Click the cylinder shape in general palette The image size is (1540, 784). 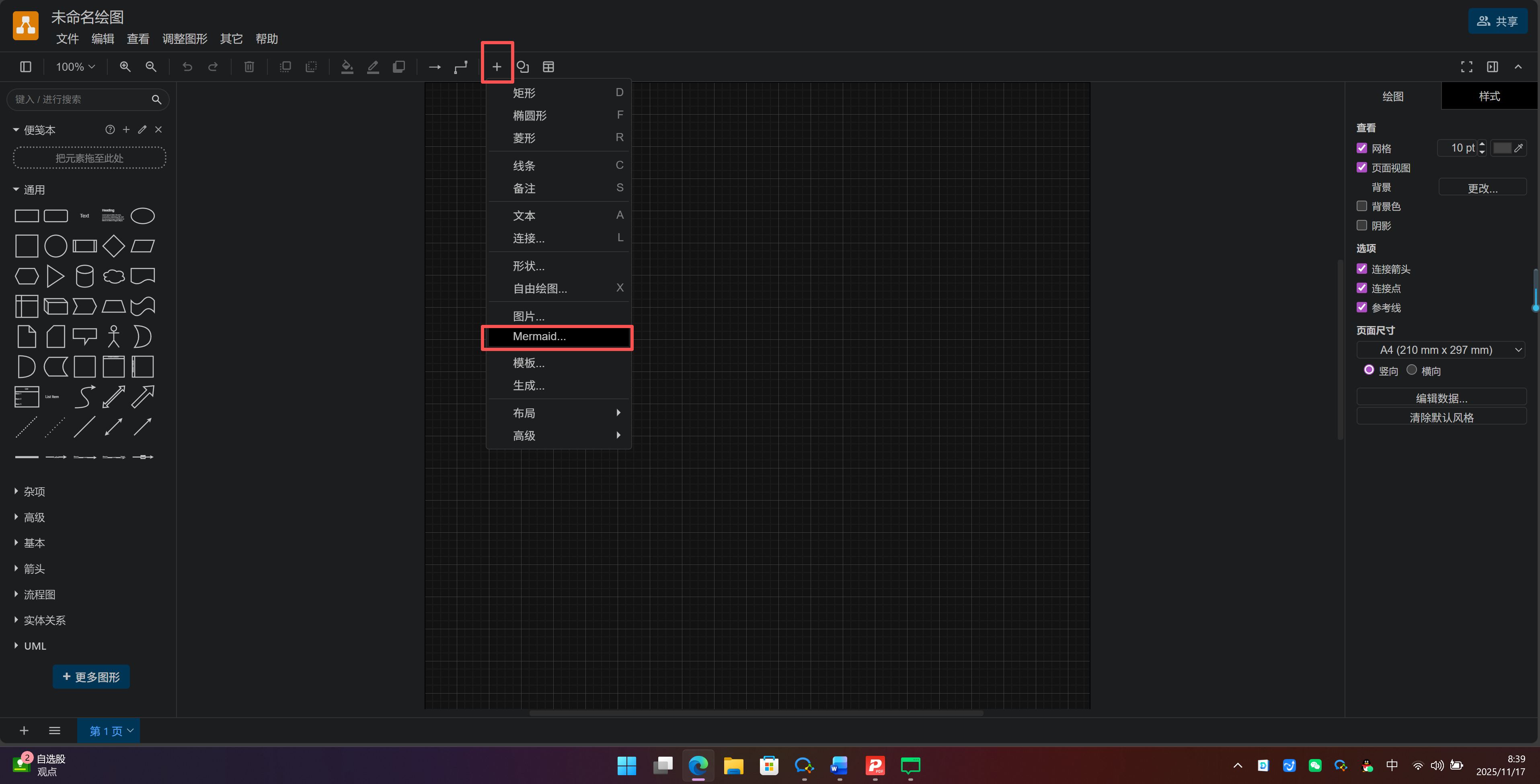click(84, 276)
